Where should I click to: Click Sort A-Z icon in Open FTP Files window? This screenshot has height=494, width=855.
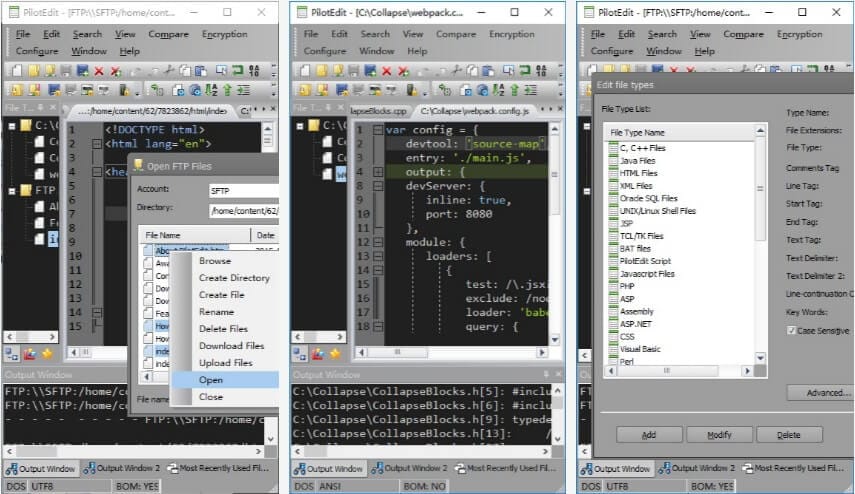coord(211,89)
